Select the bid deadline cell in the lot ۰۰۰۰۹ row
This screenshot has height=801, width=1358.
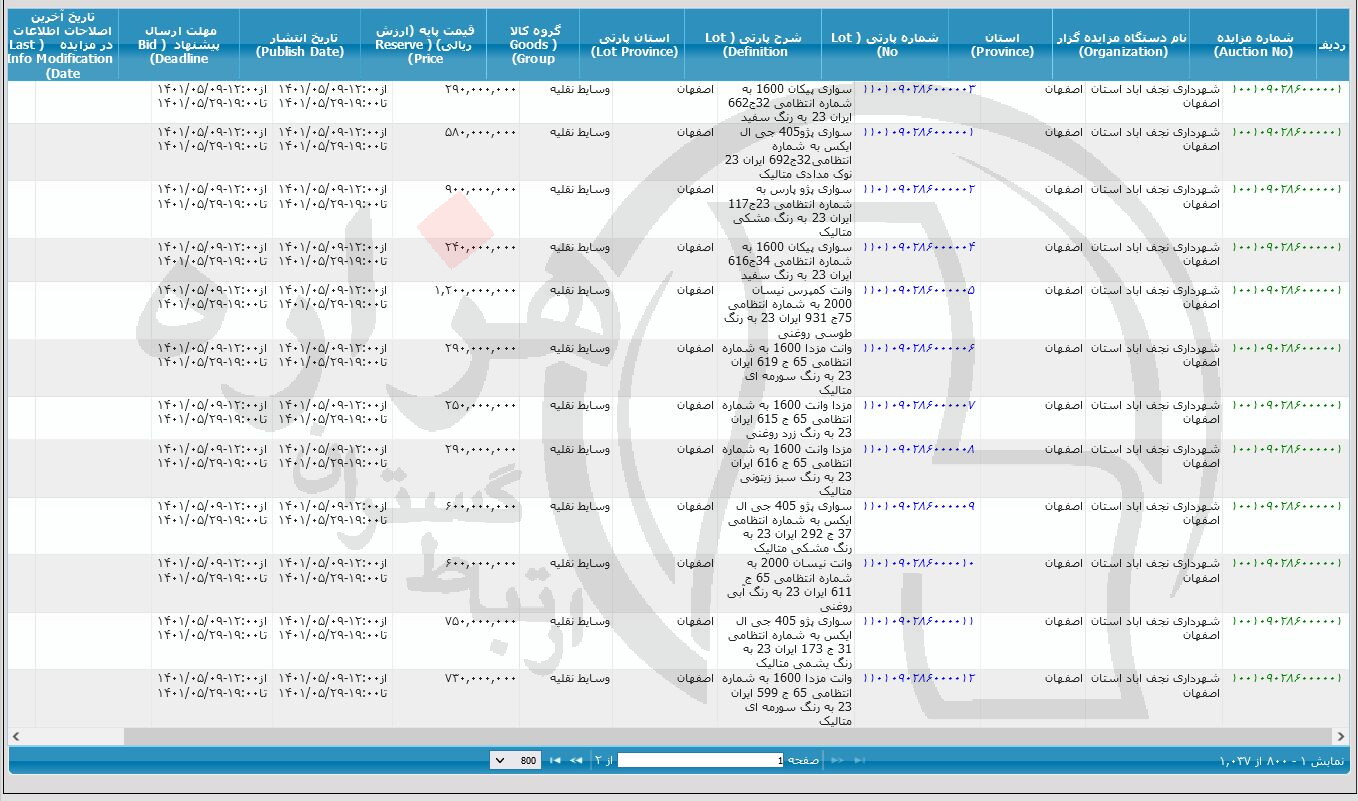point(212,513)
